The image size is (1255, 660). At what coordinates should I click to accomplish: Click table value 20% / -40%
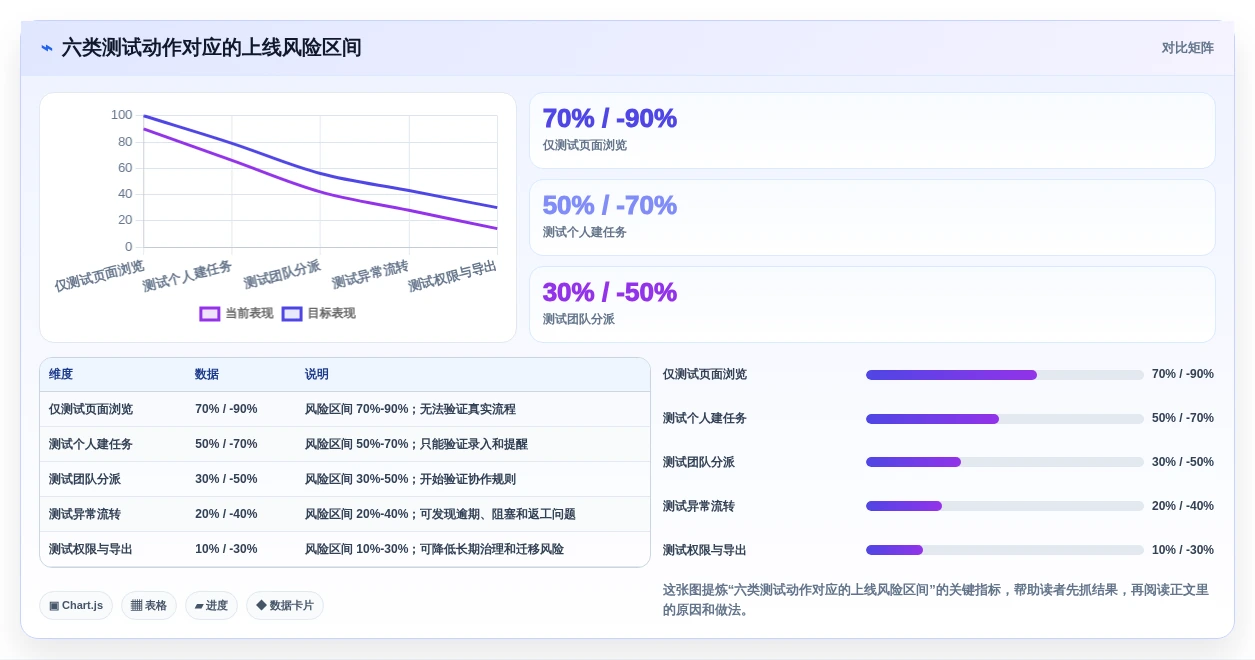click(x=226, y=515)
